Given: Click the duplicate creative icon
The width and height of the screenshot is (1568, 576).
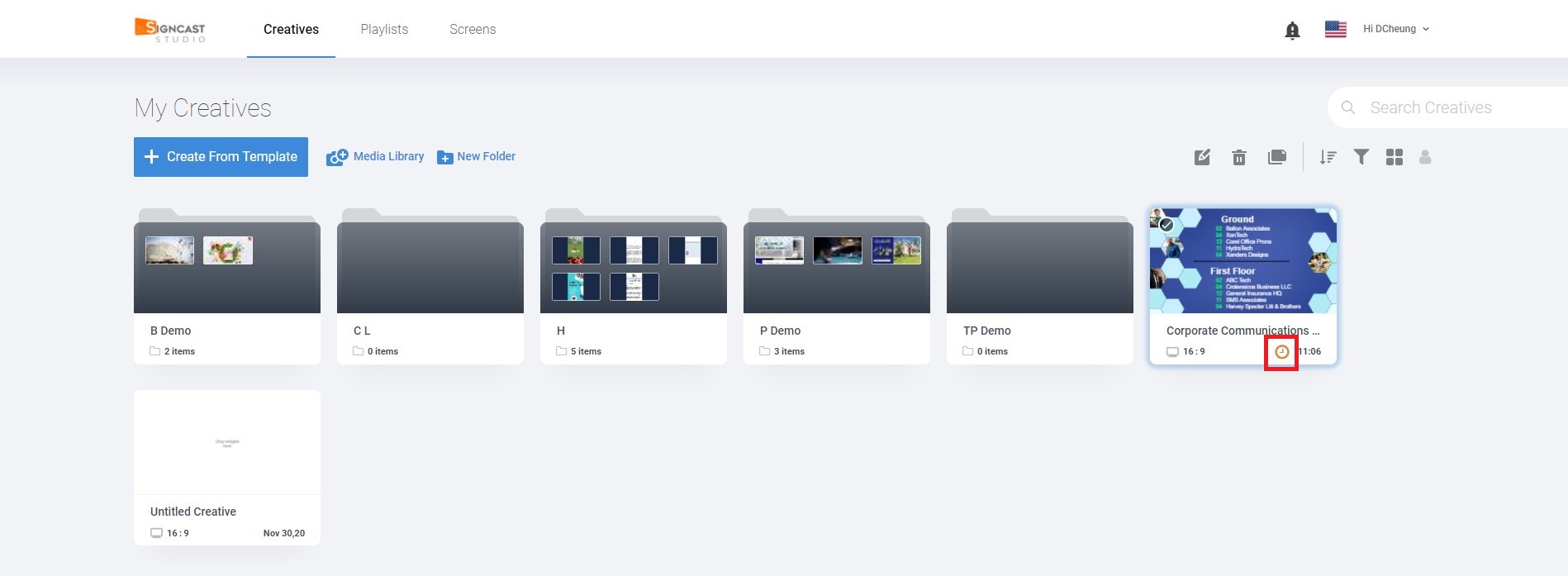Looking at the screenshot, I should pyautogui.click(x=1276, y=157).
